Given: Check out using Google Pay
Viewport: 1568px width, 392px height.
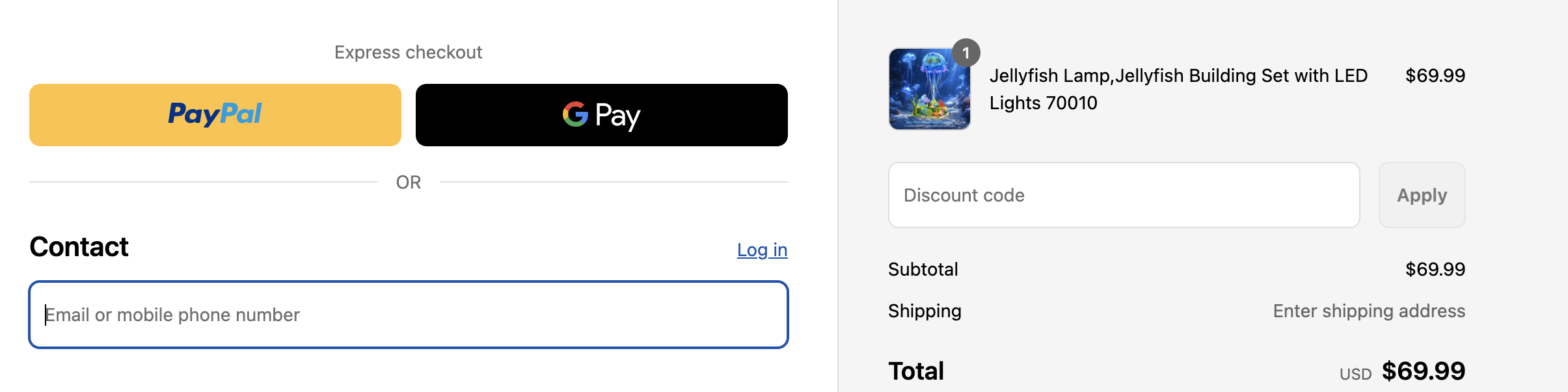Looking at the screenshot, I should point(601,114).
